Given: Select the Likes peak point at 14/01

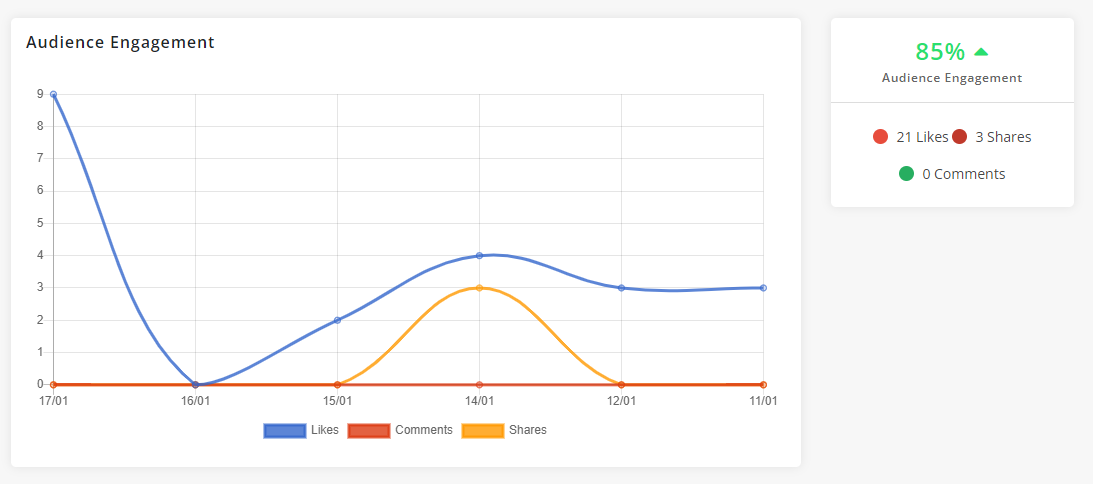Looking at the screenshot, I should [480, 255].
